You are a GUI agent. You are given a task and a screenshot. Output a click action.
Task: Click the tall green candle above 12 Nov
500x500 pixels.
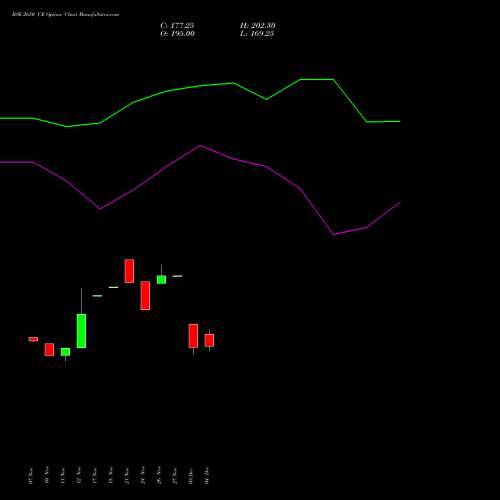(81, 331)
